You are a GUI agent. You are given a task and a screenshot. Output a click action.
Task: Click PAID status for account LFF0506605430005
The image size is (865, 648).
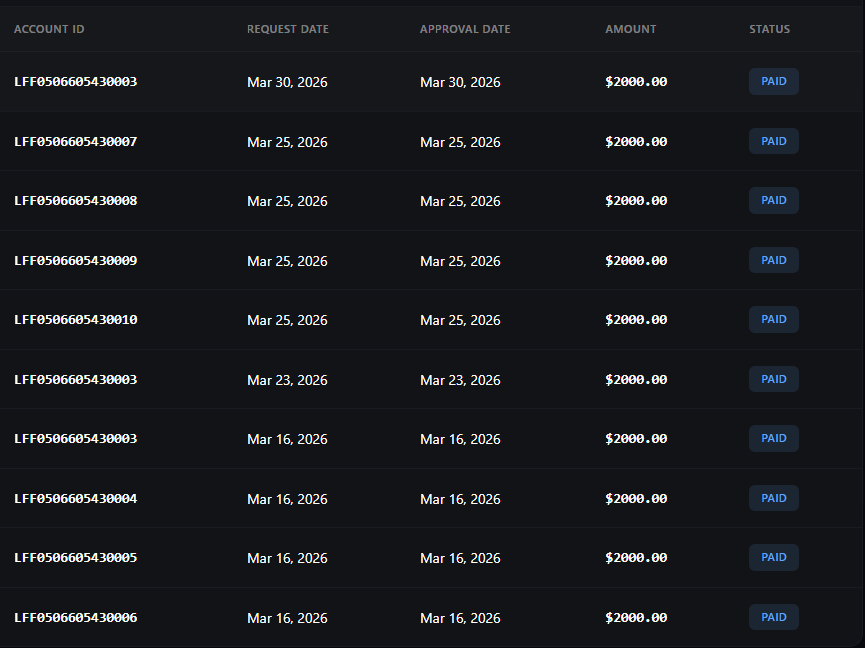773,558
